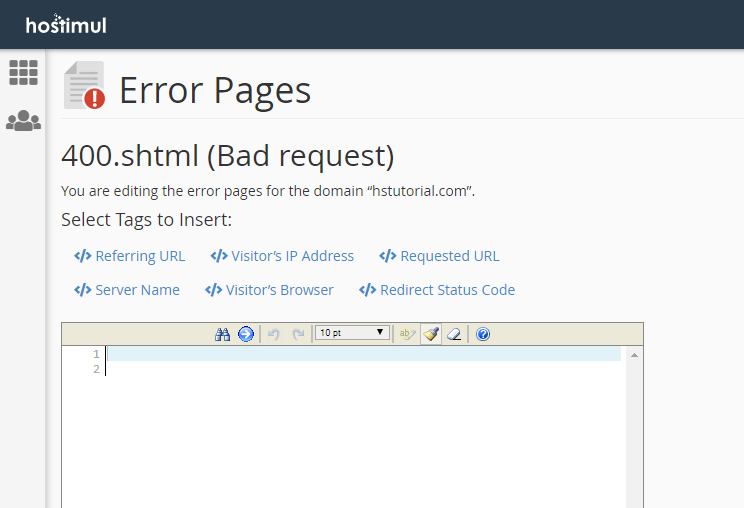Toggle the word wrap 'ab' icon
Image resolution: width=744 pixels, height=508 pixels.
pos(407,334)
